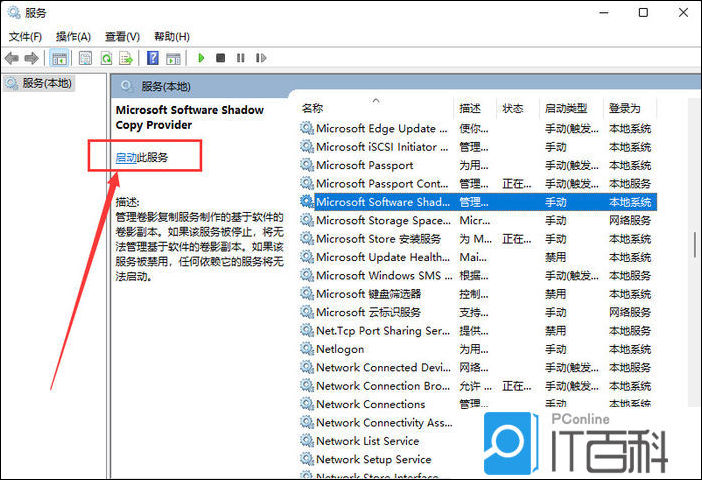Select Microsoft Edge Update service name
Screen dimensions: 702x480
pos(381,129)
